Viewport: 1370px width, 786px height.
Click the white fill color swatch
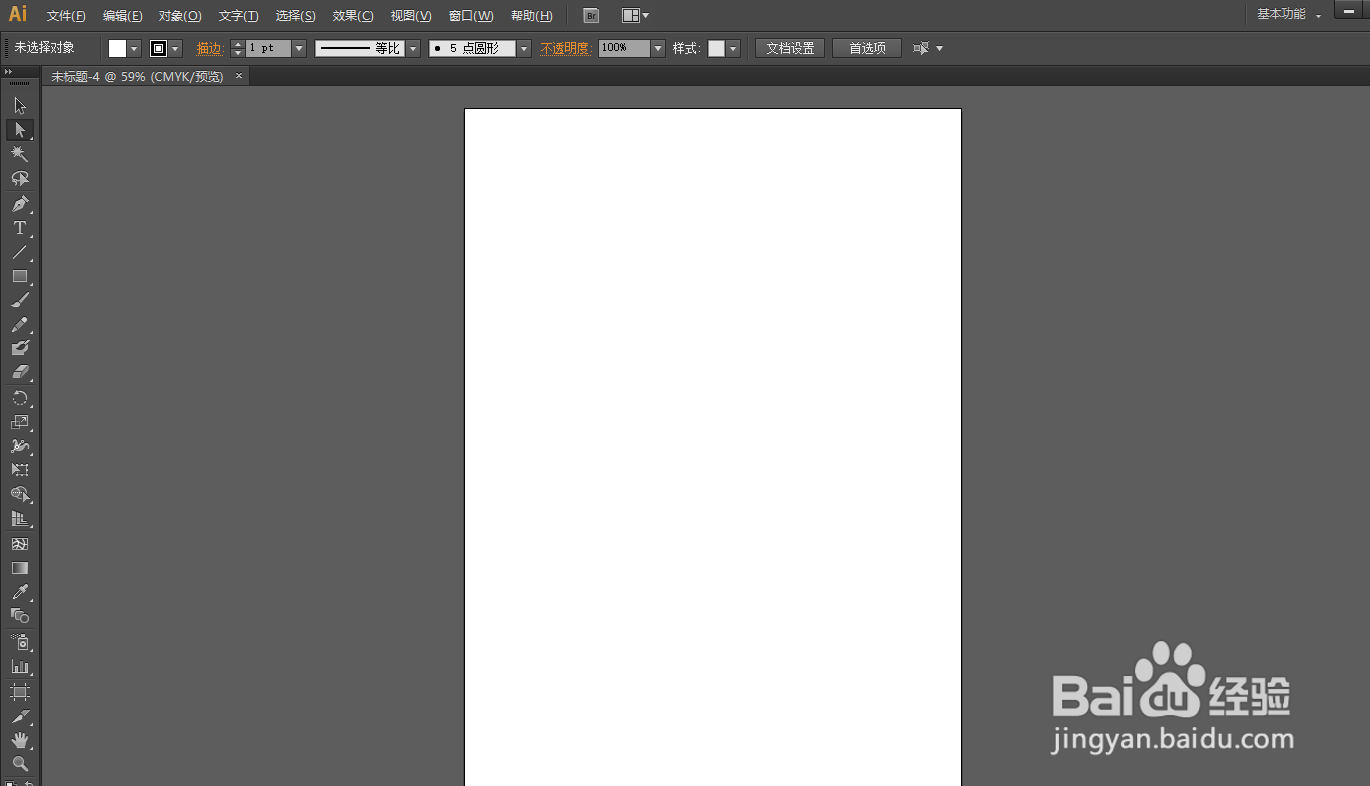coord(118,48)
